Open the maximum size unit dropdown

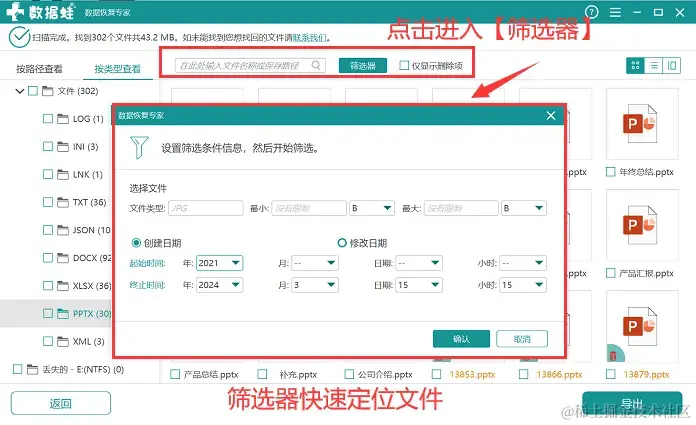coord(524,208)
